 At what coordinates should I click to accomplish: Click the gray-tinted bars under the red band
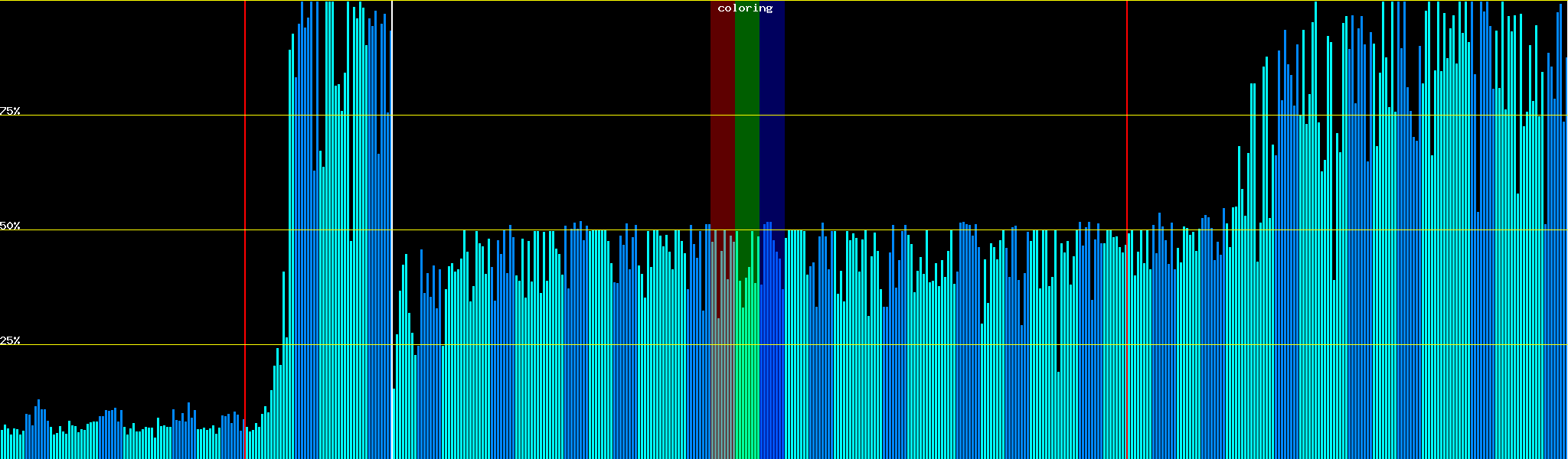[722, 382]
